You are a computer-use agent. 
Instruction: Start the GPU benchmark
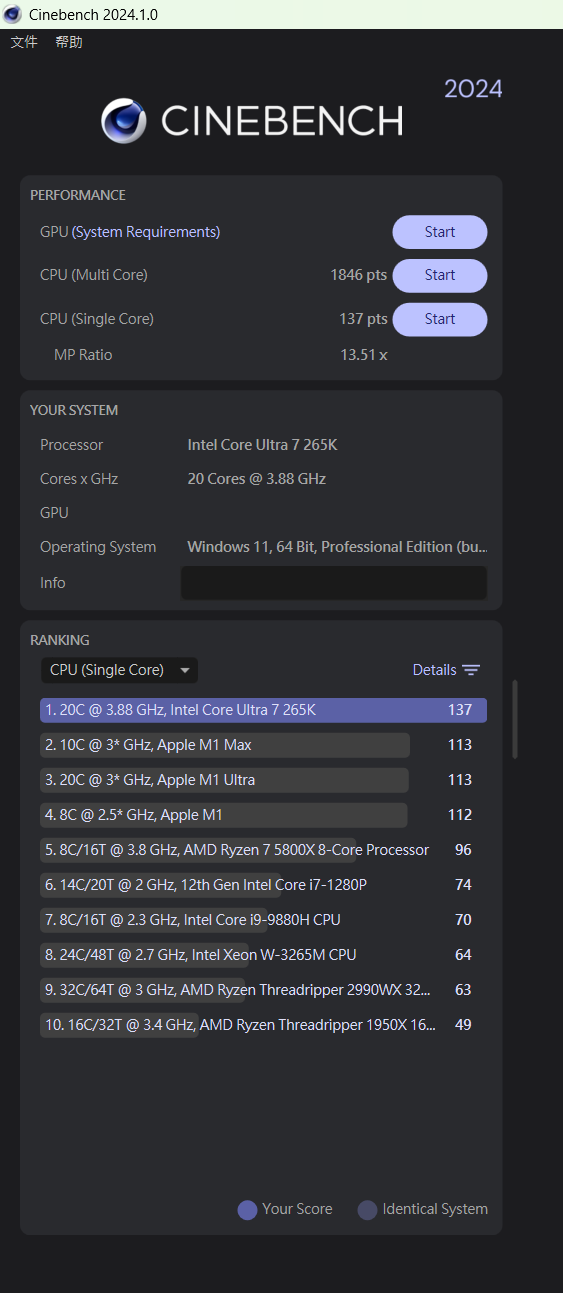pyautogui.click(x=440, y=232)
